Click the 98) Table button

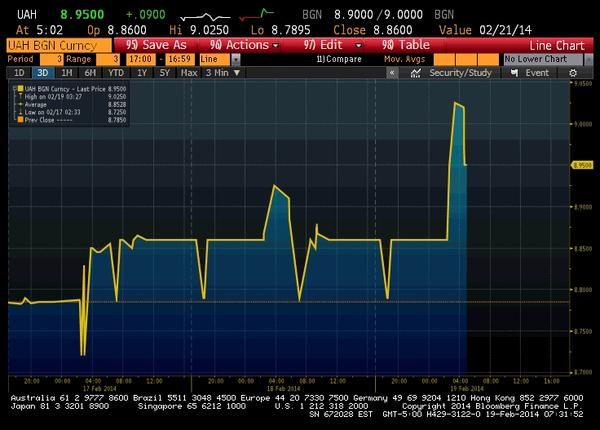coord(406,45)
